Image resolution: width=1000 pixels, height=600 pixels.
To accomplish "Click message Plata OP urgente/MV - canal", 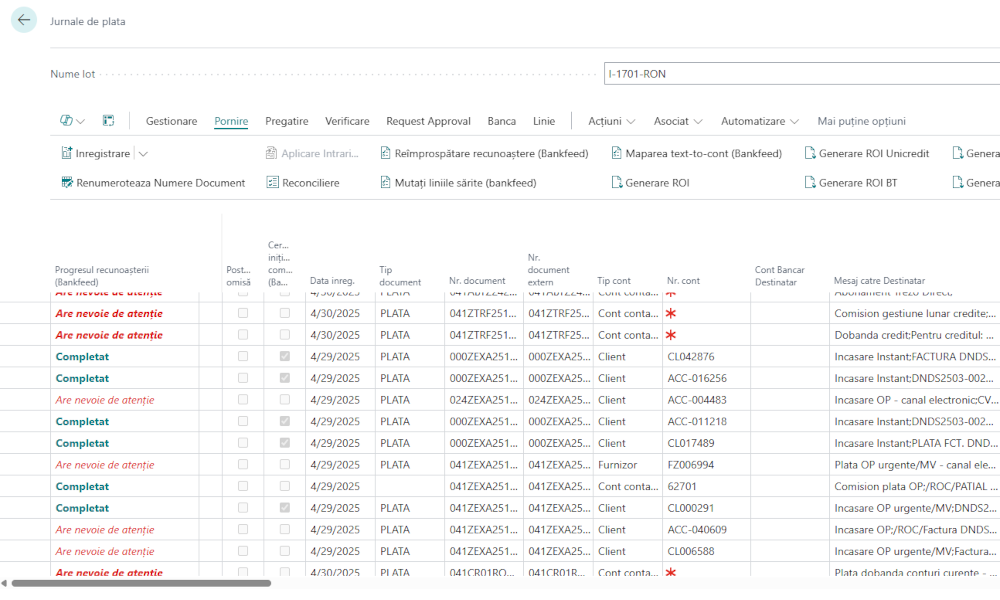I will pos(915,465).
